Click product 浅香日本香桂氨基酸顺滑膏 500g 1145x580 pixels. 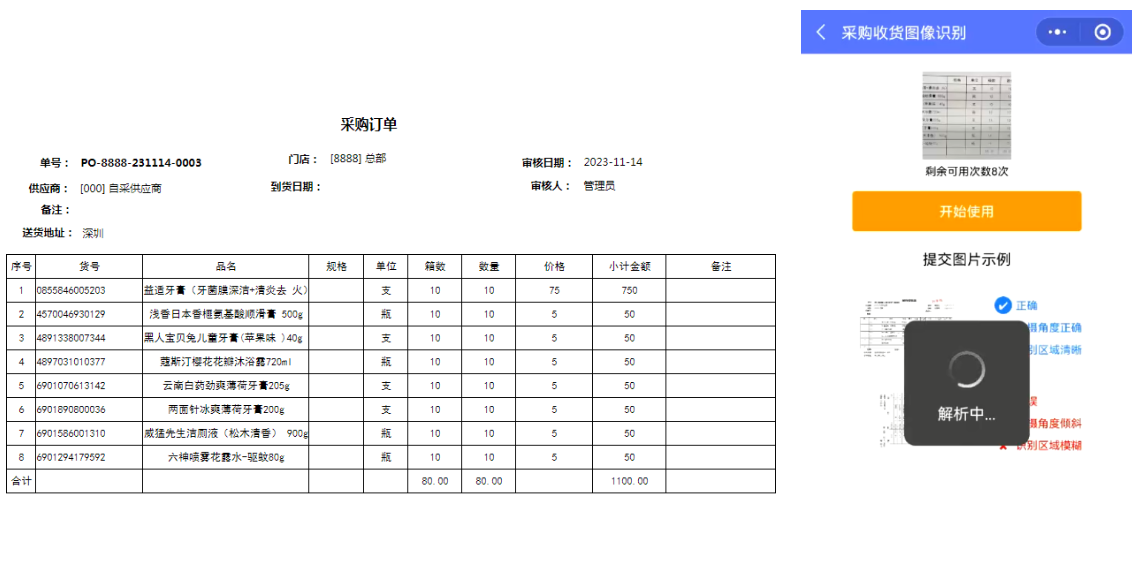click(226, 314)
